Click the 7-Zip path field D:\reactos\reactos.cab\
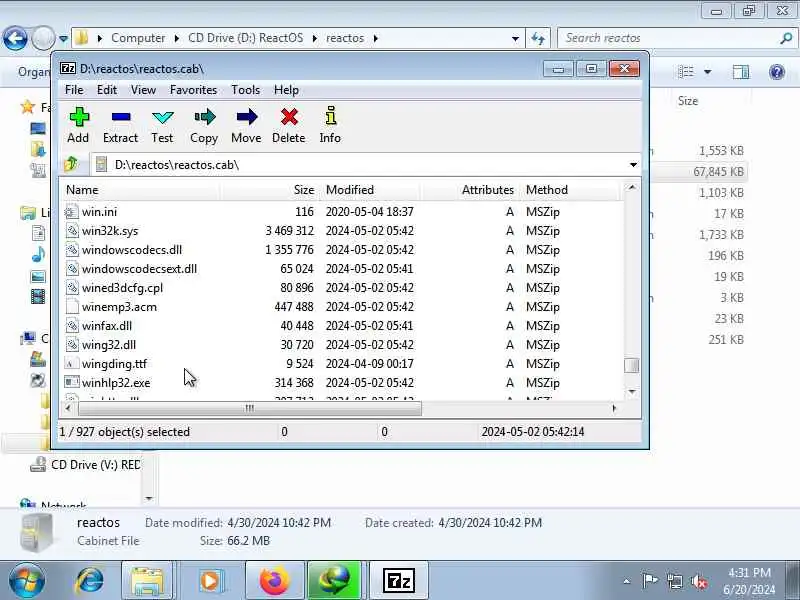This screenshot has height=600, width=800. click(x=360, y=165)
